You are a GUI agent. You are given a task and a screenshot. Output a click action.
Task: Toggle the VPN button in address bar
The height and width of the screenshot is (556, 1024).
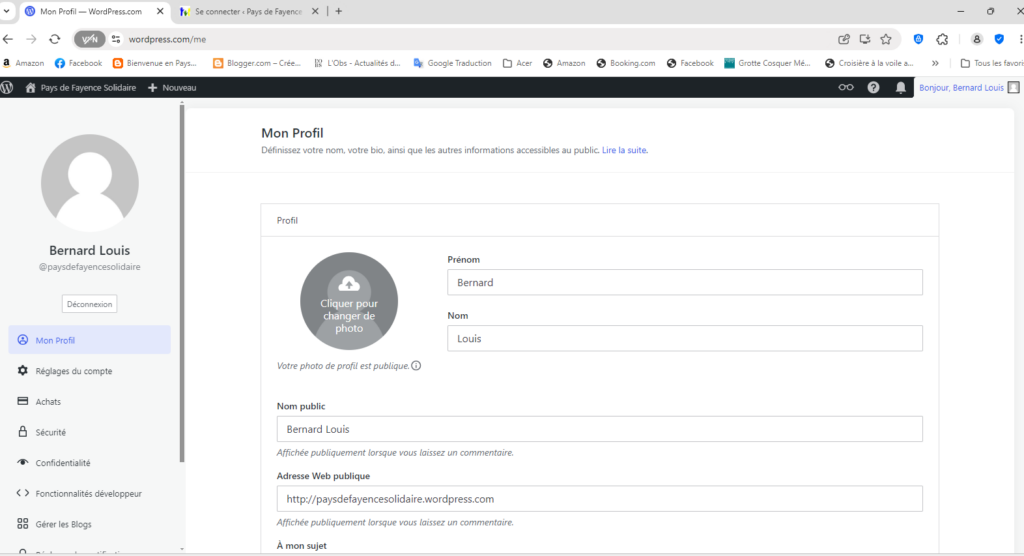click(88, 39)
